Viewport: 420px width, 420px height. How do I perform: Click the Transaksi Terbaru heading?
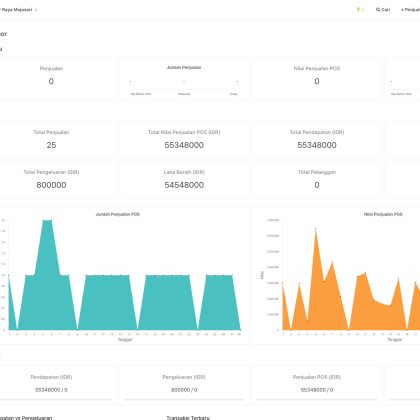click(x=188, y=418)
